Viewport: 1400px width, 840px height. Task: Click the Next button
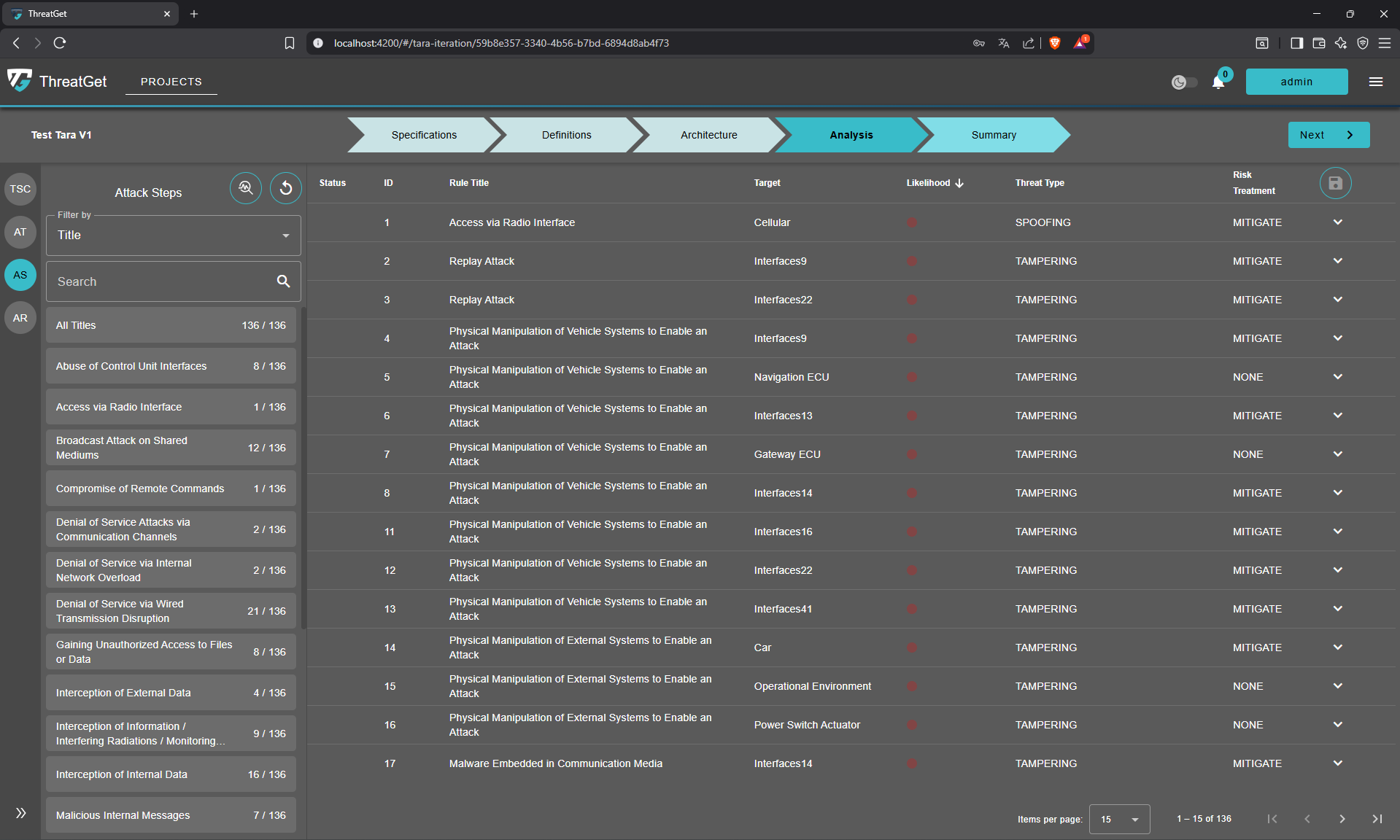(1328, 135)
